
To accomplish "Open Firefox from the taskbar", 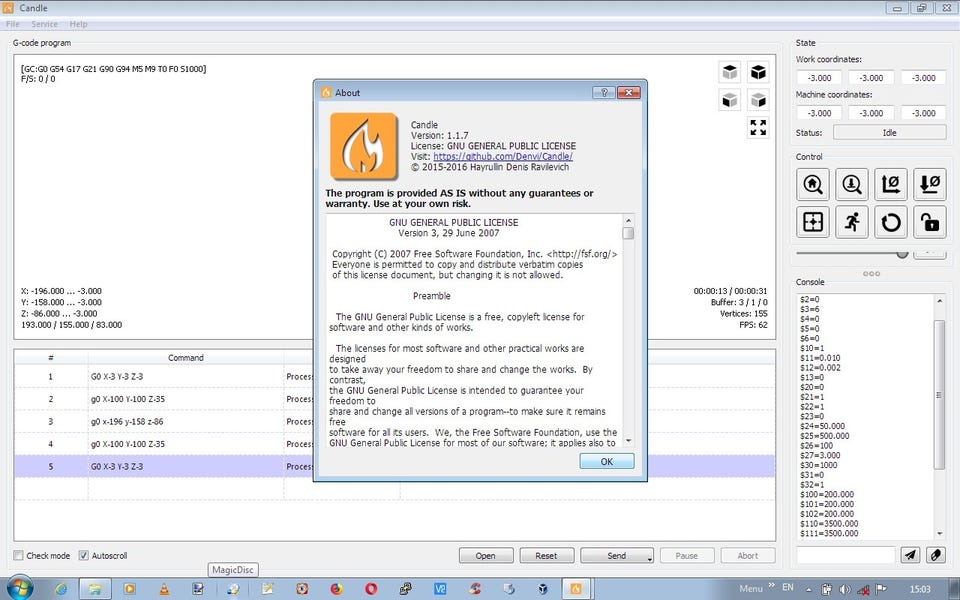I will point(337,589).
